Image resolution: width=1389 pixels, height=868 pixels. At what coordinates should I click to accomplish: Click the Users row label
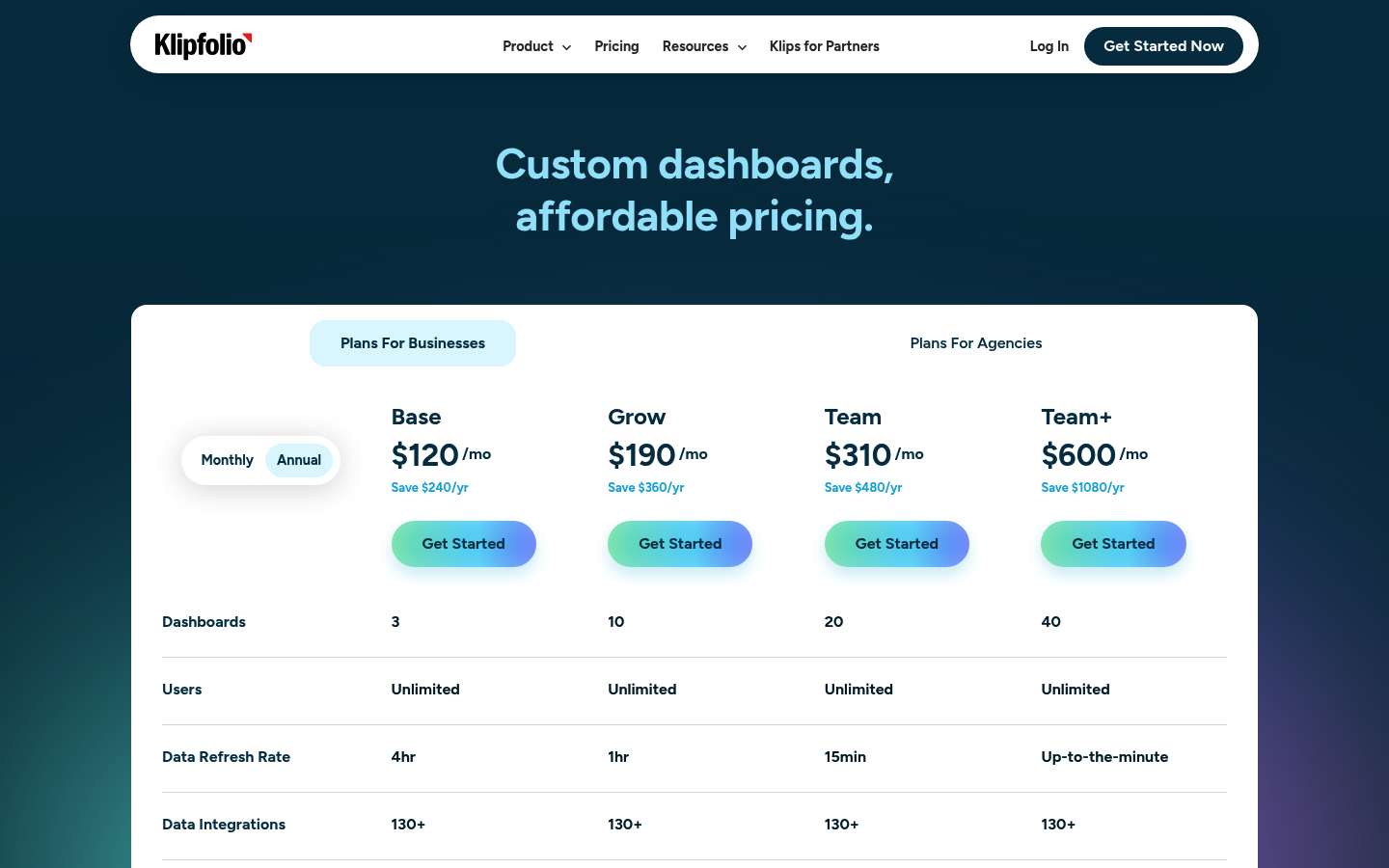coord(182,690)
